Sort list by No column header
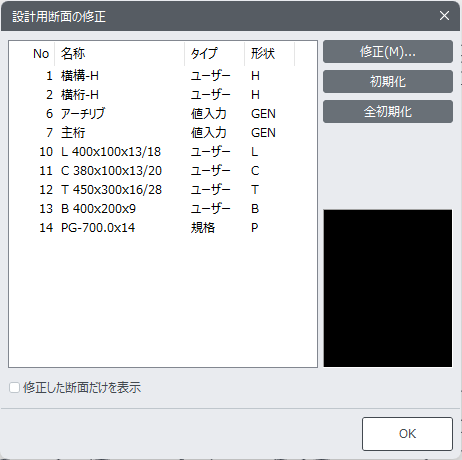 pyautogui.click(x=32, y=53)
